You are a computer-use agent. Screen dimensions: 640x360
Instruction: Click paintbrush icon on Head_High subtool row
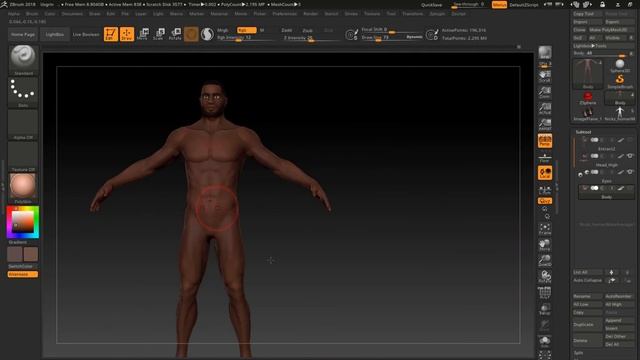click(x=621, y=156)
